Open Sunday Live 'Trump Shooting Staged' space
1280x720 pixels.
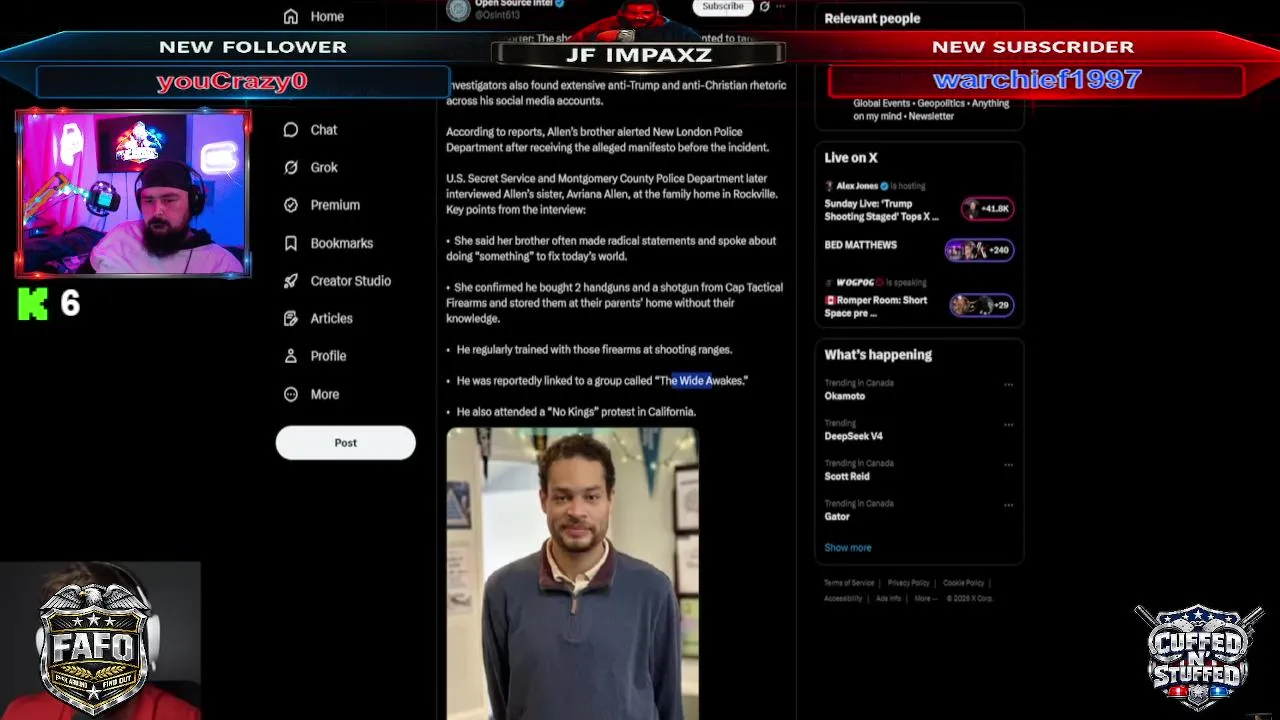882,210
